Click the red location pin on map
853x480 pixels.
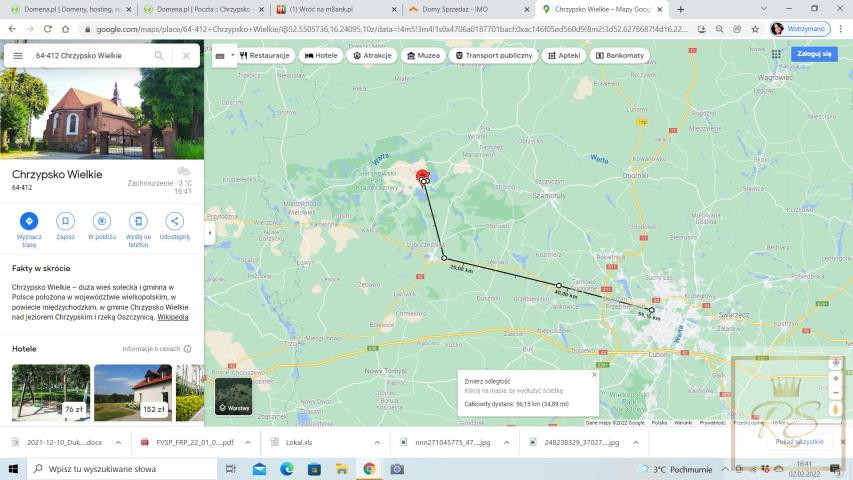(422, 175)
